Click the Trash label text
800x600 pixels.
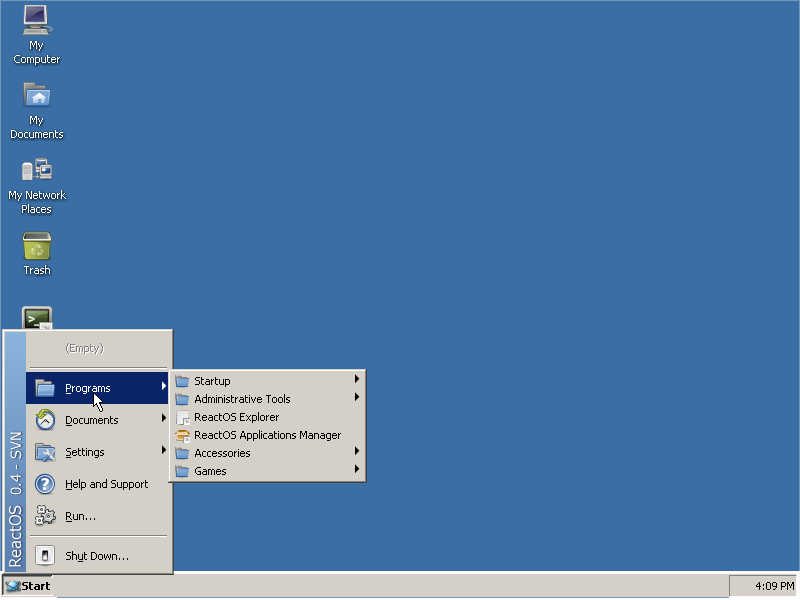(x=37, y=270)
